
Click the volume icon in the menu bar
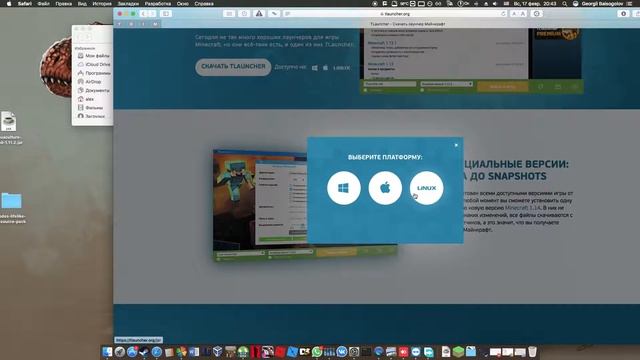(495, 4)
